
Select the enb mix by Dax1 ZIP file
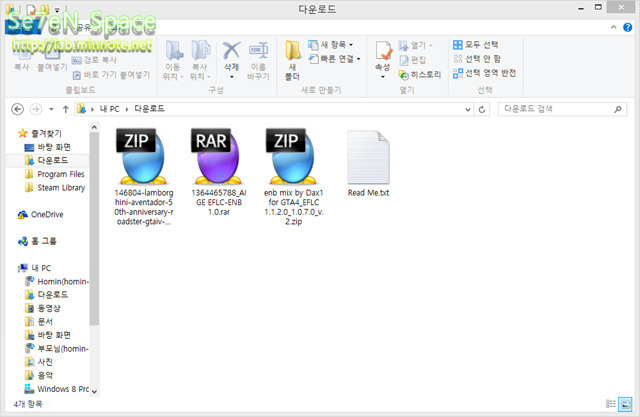(293, 177)
